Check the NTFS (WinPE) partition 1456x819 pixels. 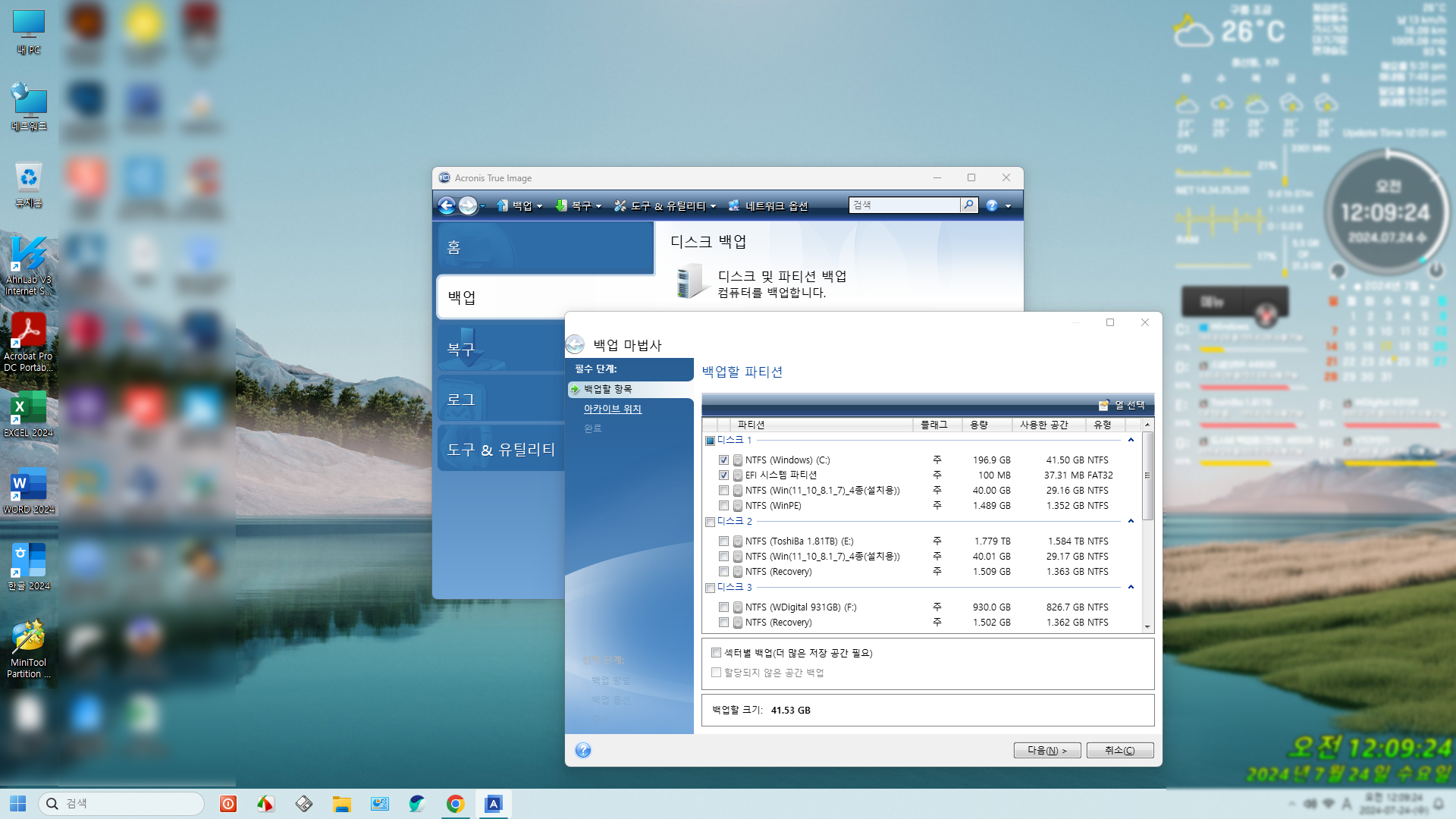pos(723,506)
